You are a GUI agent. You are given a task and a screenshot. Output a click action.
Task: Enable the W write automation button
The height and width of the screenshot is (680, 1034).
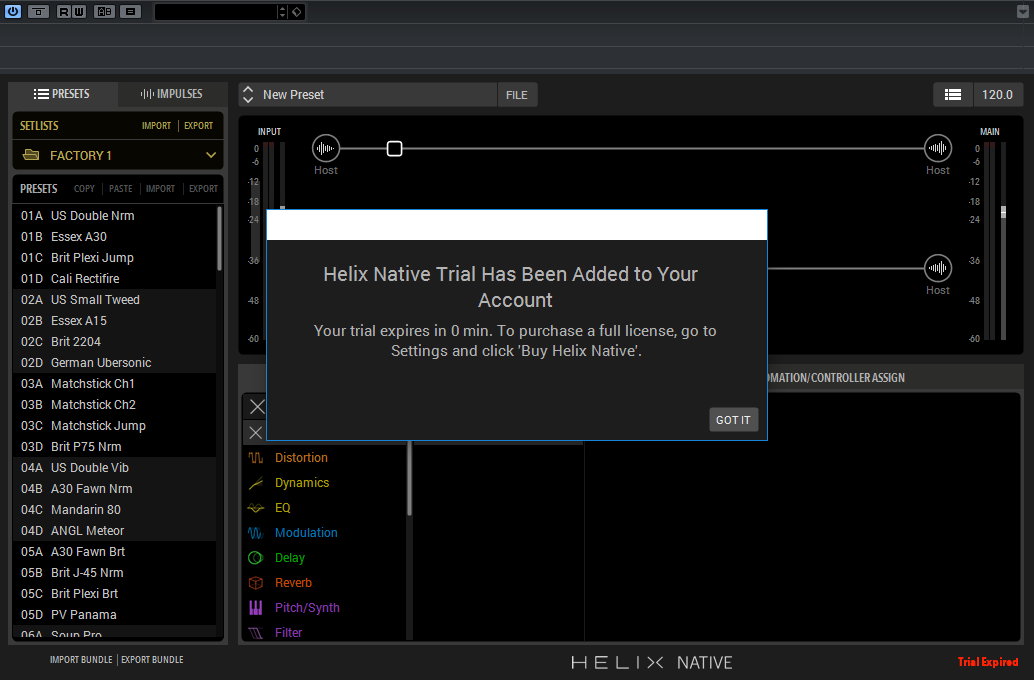(79, 11)
